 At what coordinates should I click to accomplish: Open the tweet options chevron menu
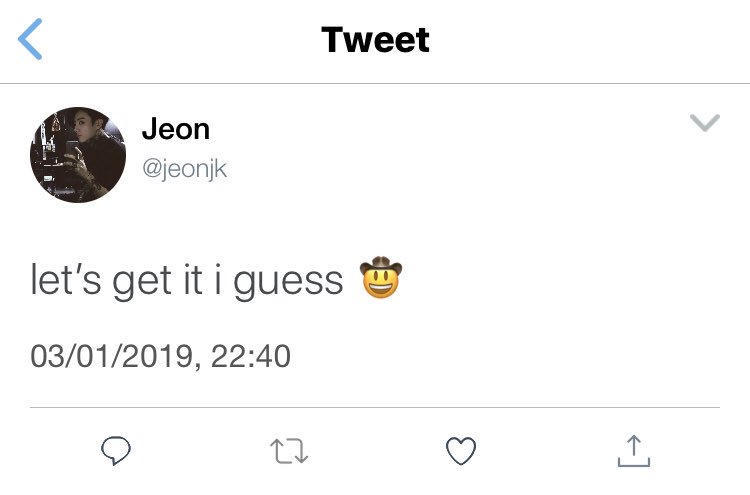(705, 122)
